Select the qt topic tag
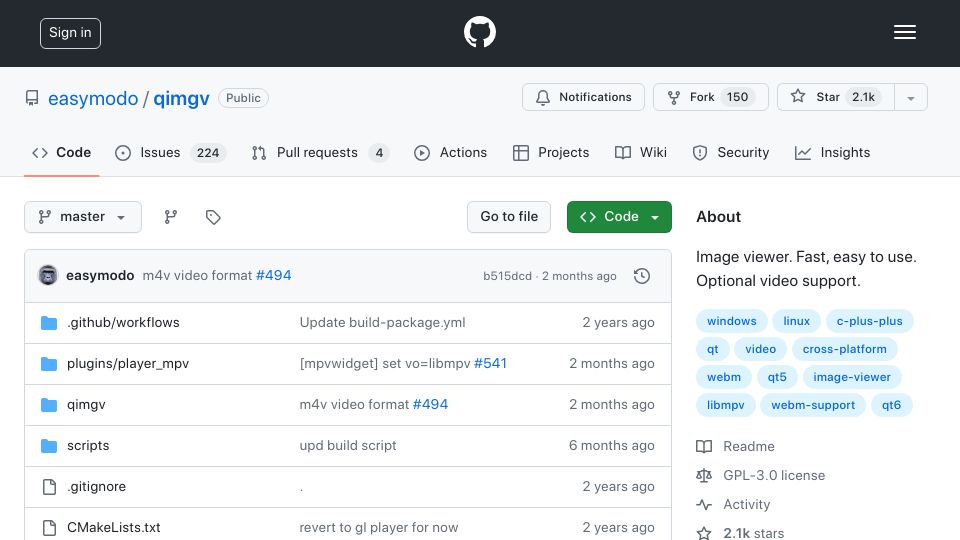 [x=713, y=350]
